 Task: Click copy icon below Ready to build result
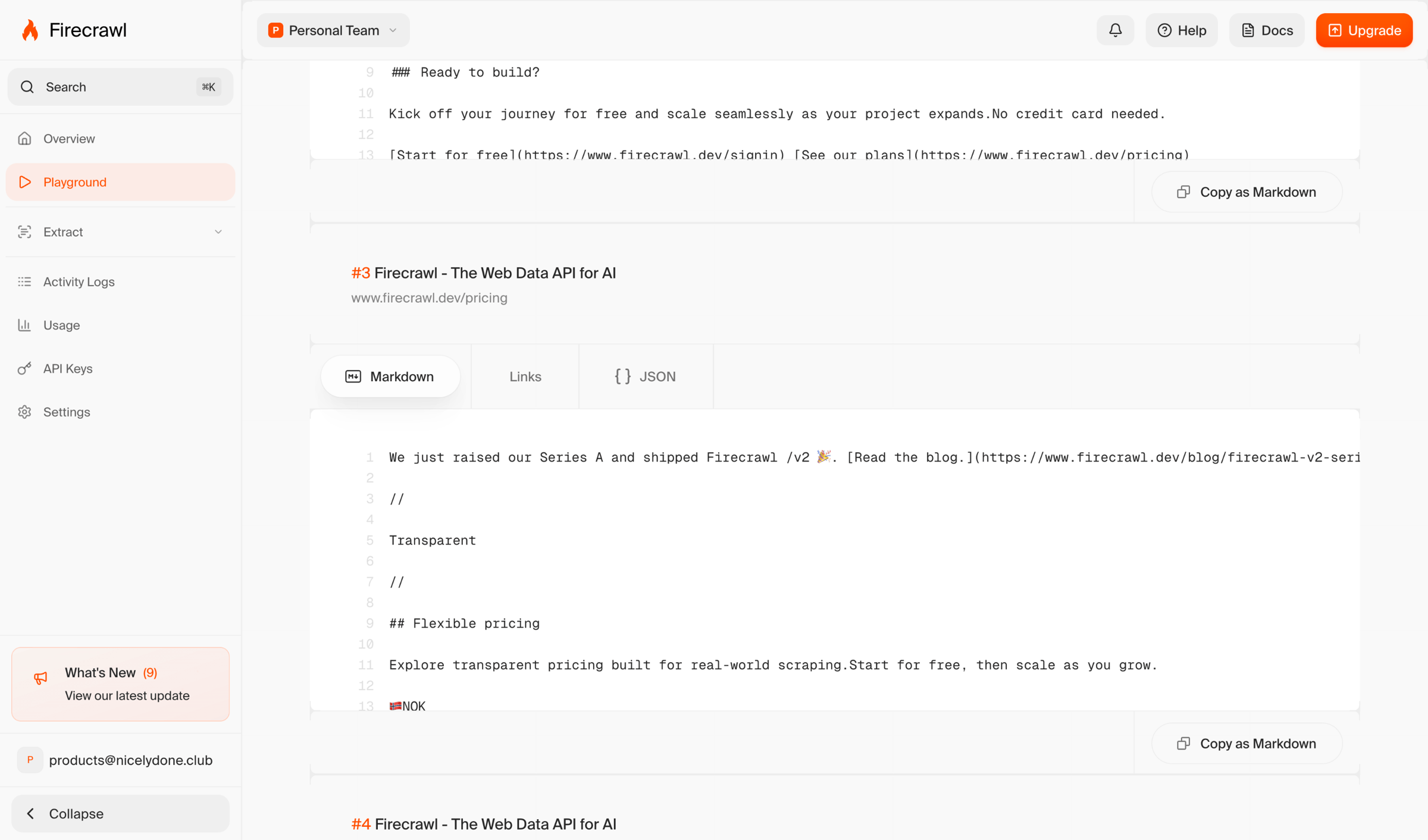click(1183, 192)
